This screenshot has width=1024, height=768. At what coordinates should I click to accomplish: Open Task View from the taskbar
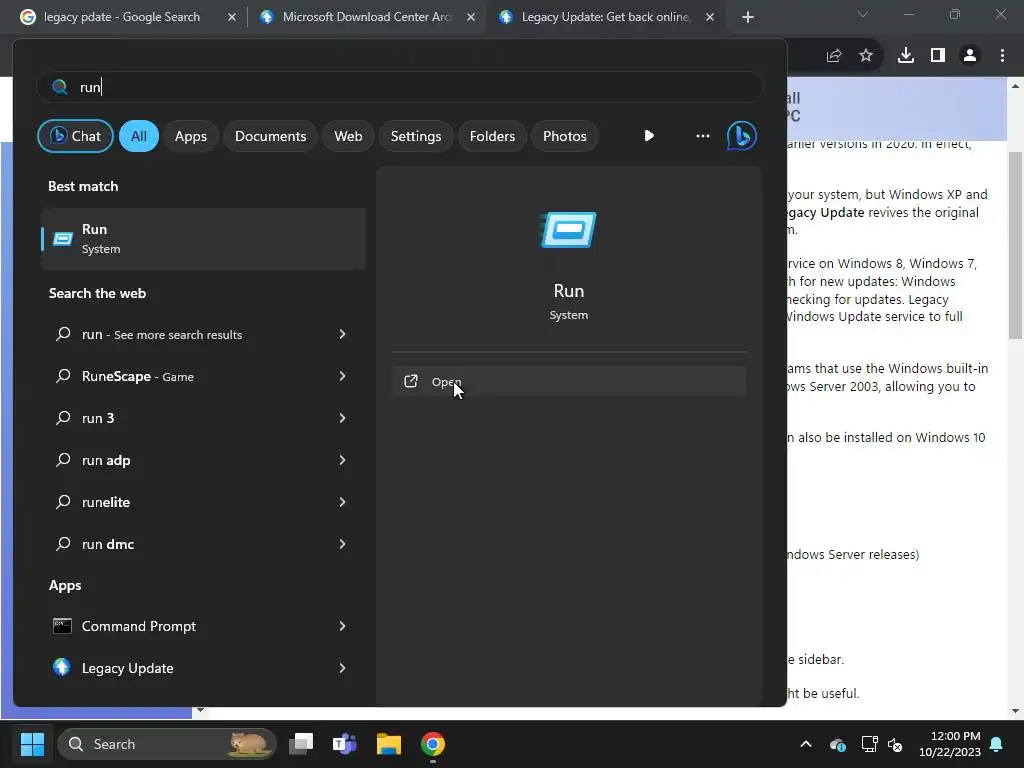[x=301, y=744]
